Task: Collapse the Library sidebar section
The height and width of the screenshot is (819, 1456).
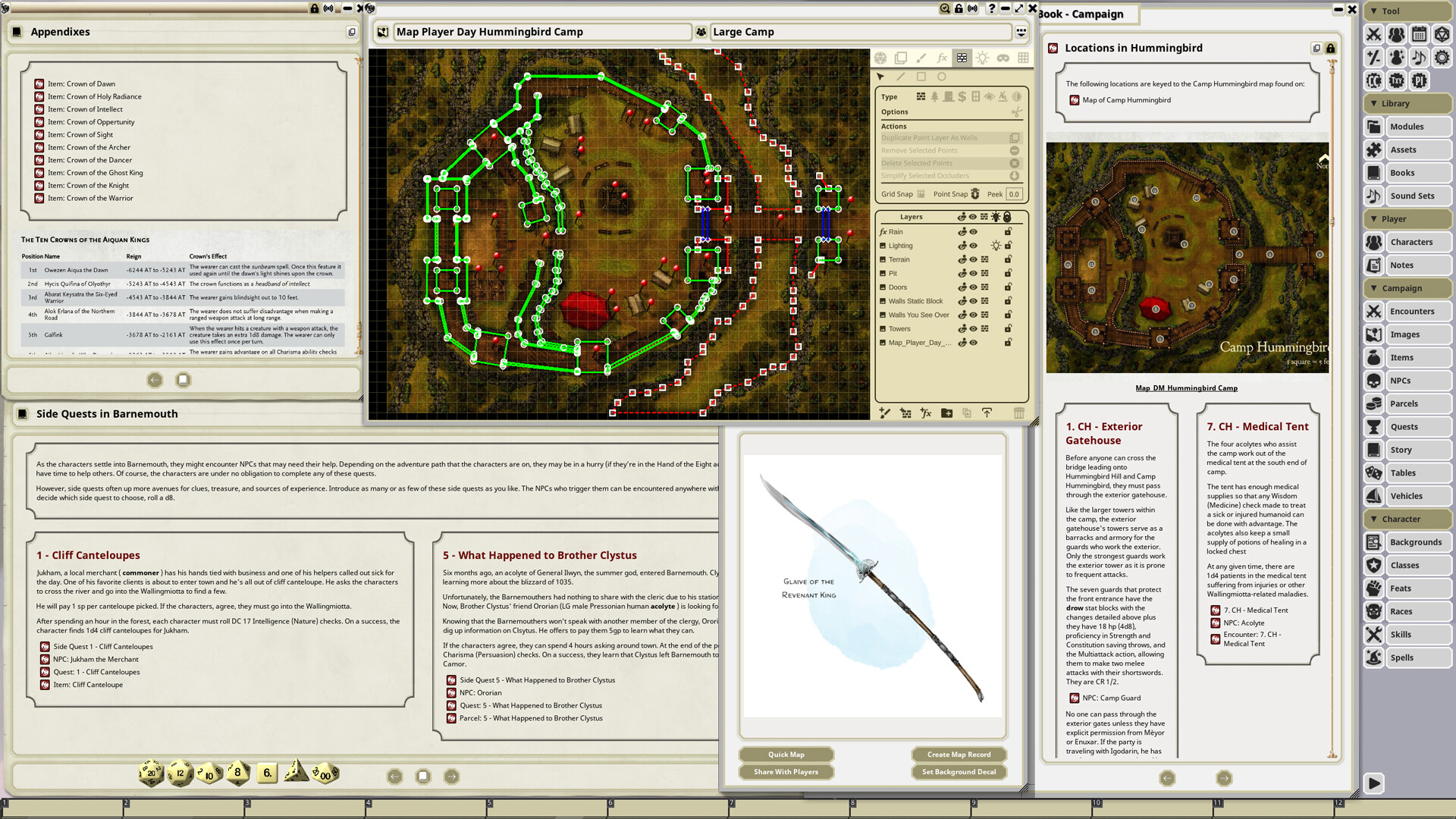Action: point(1373,104)
